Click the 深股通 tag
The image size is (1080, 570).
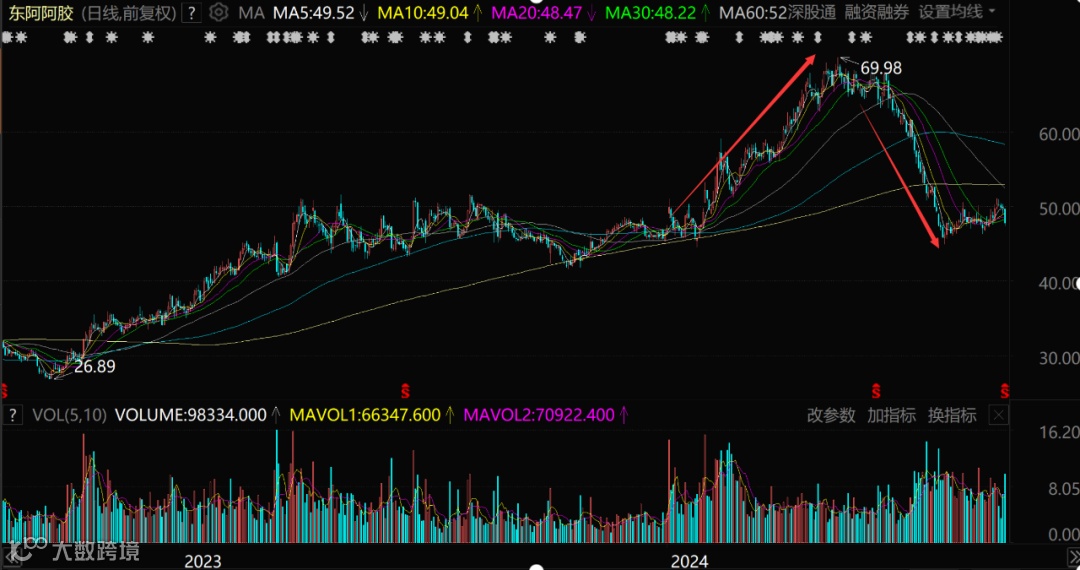(x=811, y=12)
